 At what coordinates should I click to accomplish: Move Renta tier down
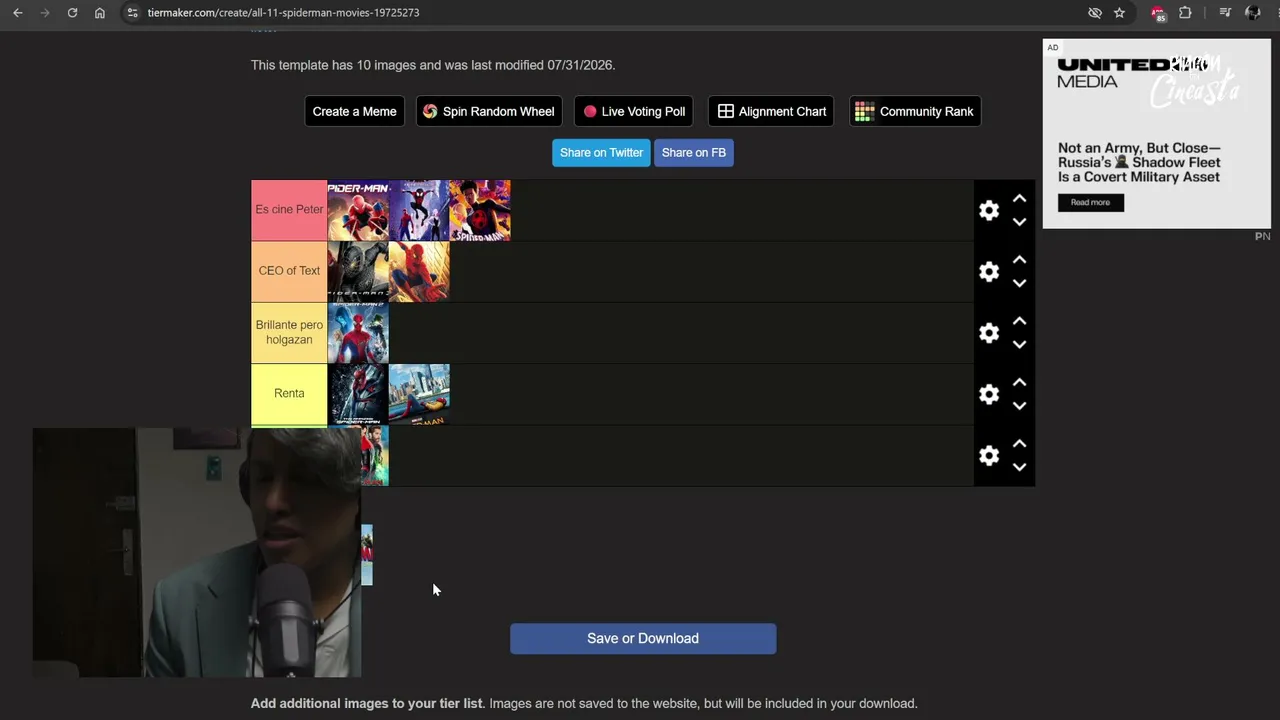tap(1019, 406)
